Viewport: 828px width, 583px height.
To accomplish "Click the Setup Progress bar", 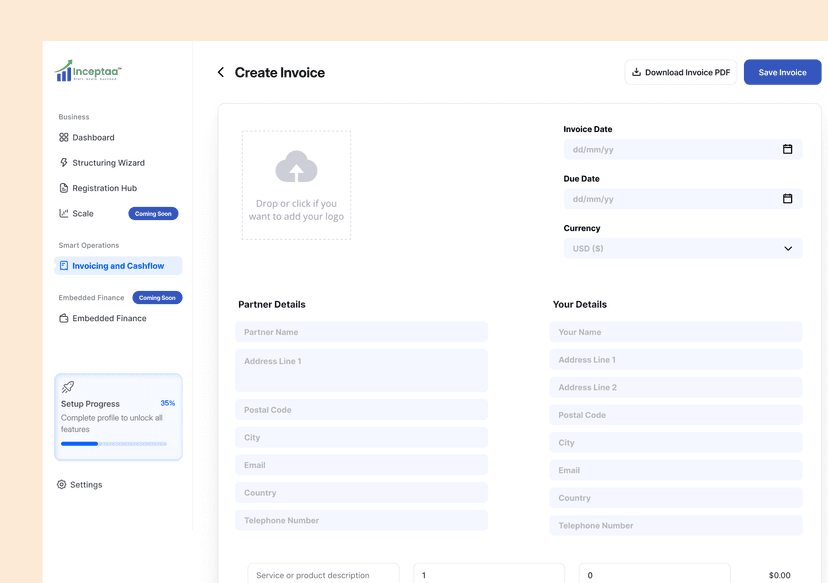I will click(113, 443).
